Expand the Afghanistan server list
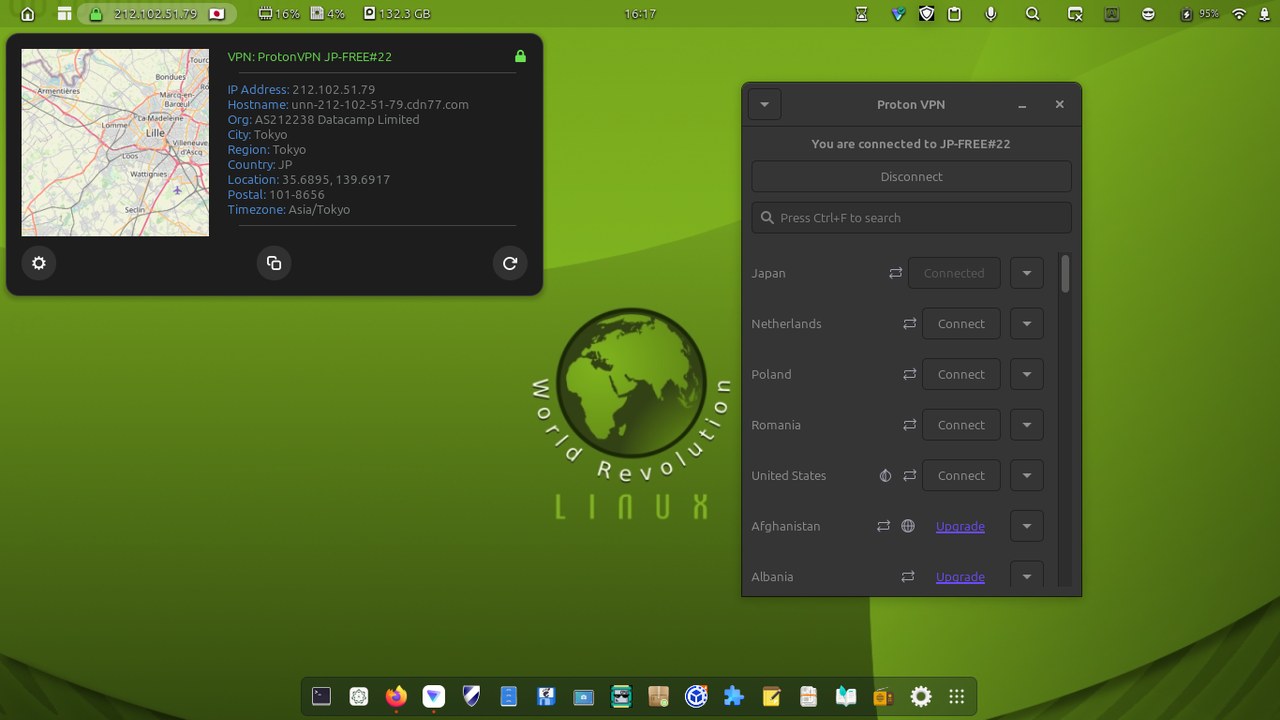This screenshot has width=1280, height=720. point(1027,526)
